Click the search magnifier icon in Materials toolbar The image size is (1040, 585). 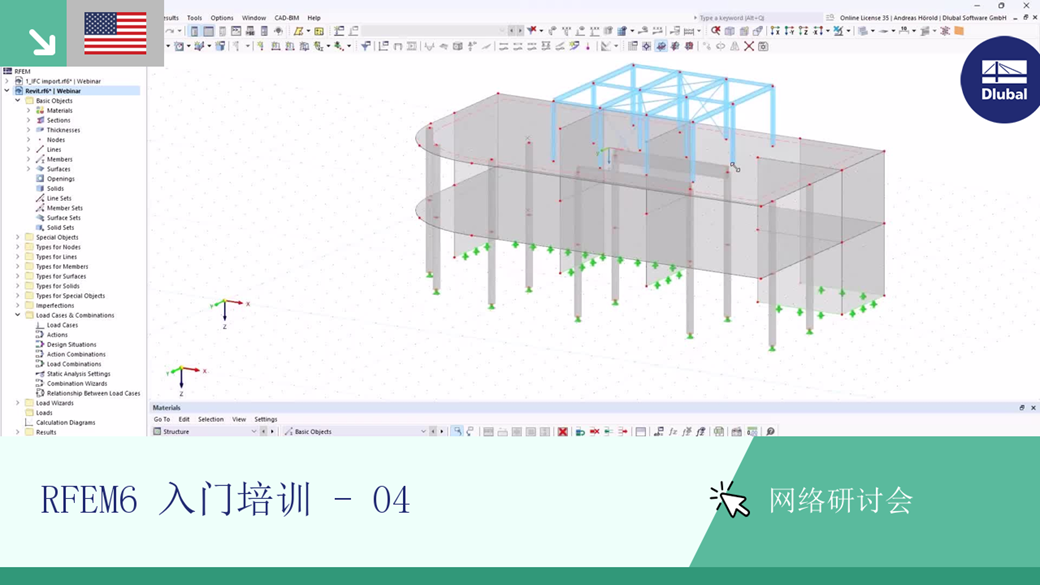[x=771, y=431]
